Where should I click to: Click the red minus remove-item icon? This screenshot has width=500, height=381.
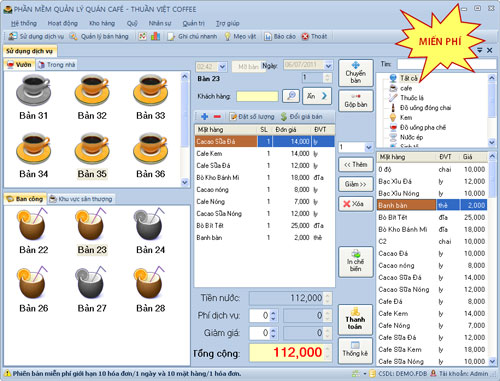click(x=217, y=116)
